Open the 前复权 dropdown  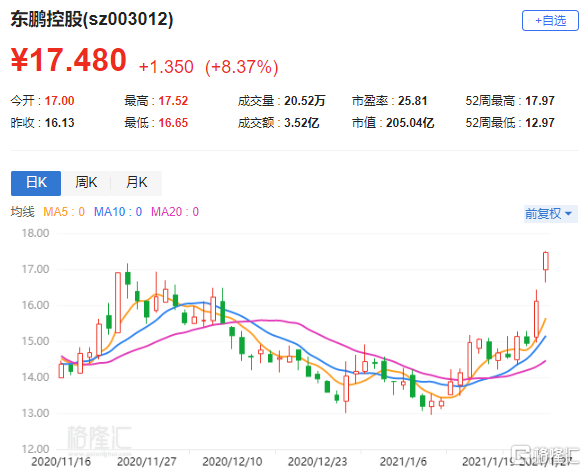pyautogui.click(x=550, y=214)
